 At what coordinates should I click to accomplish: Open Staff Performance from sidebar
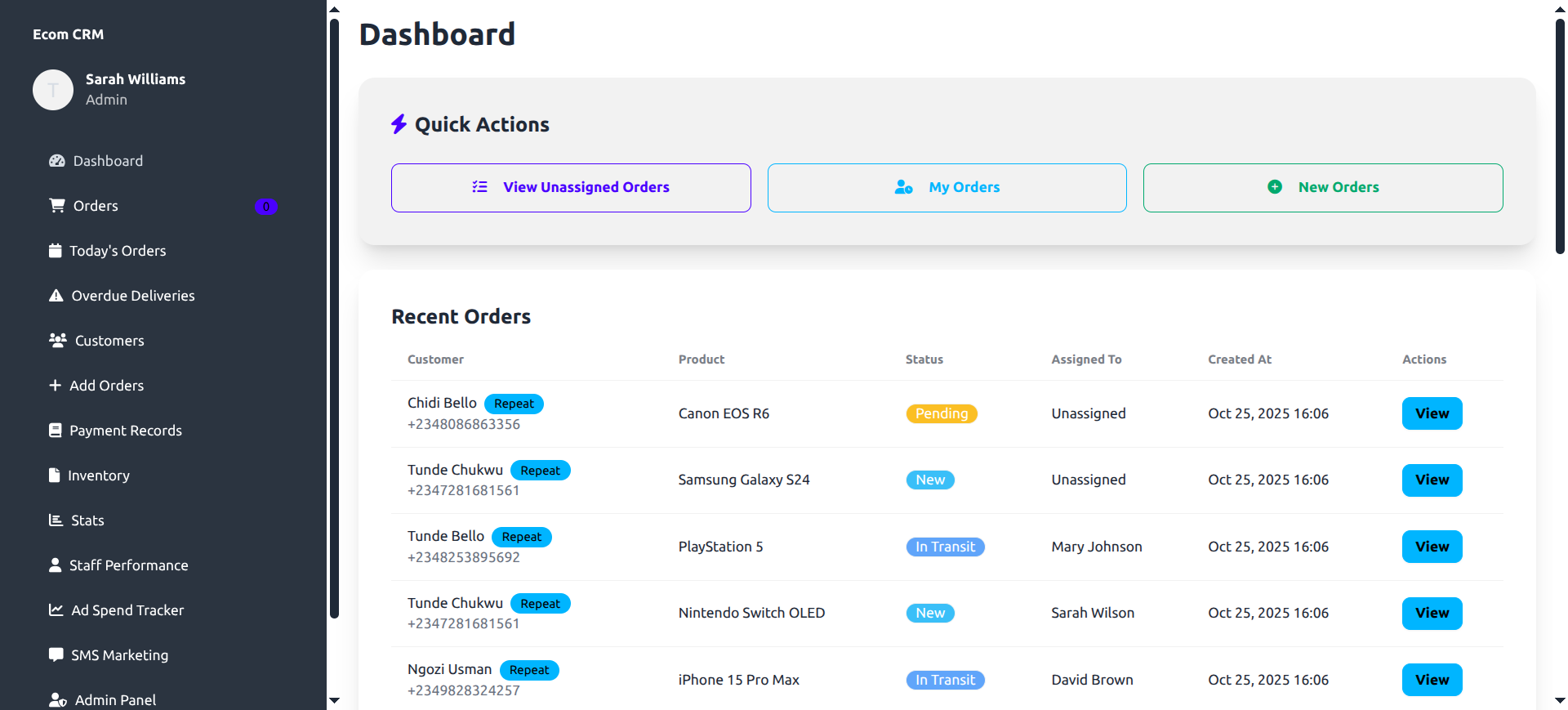click(x=163, y=565)
